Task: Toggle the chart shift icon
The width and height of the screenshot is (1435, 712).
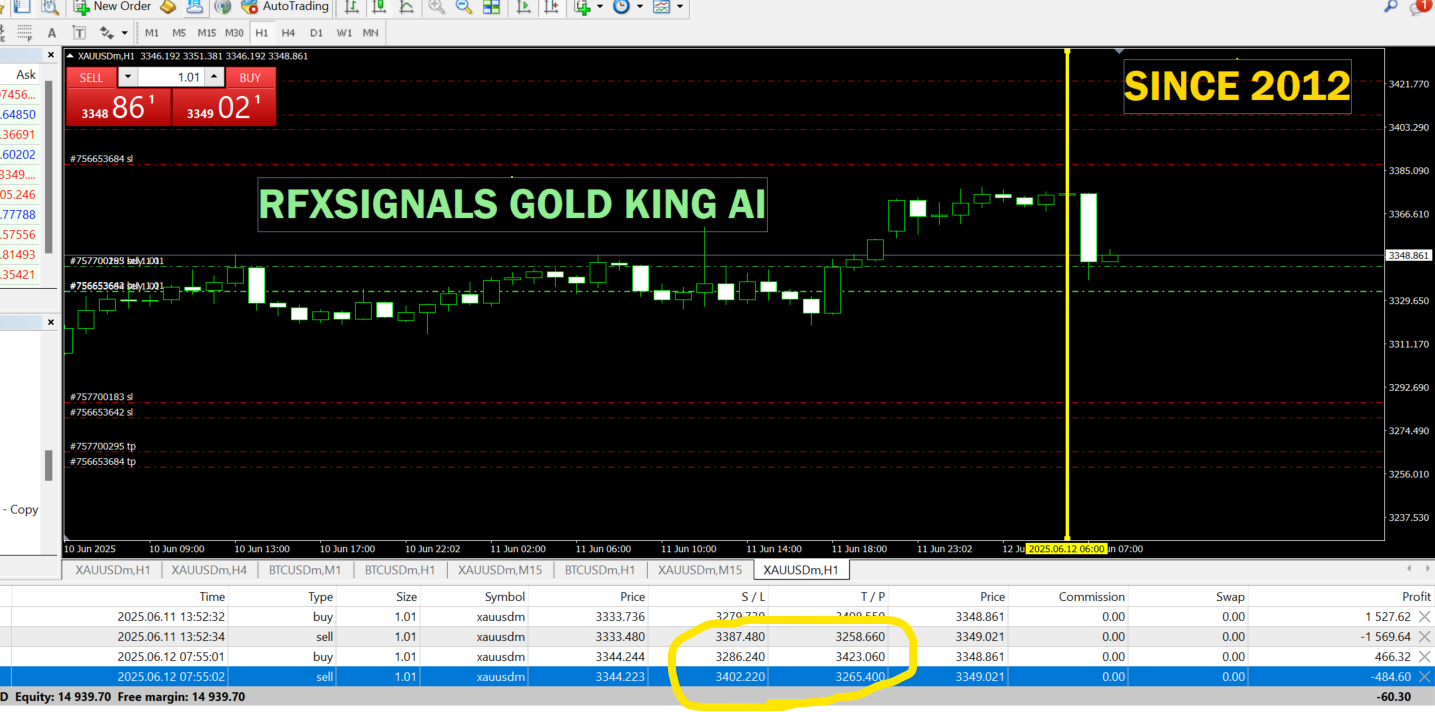Action: pos(552,7)
